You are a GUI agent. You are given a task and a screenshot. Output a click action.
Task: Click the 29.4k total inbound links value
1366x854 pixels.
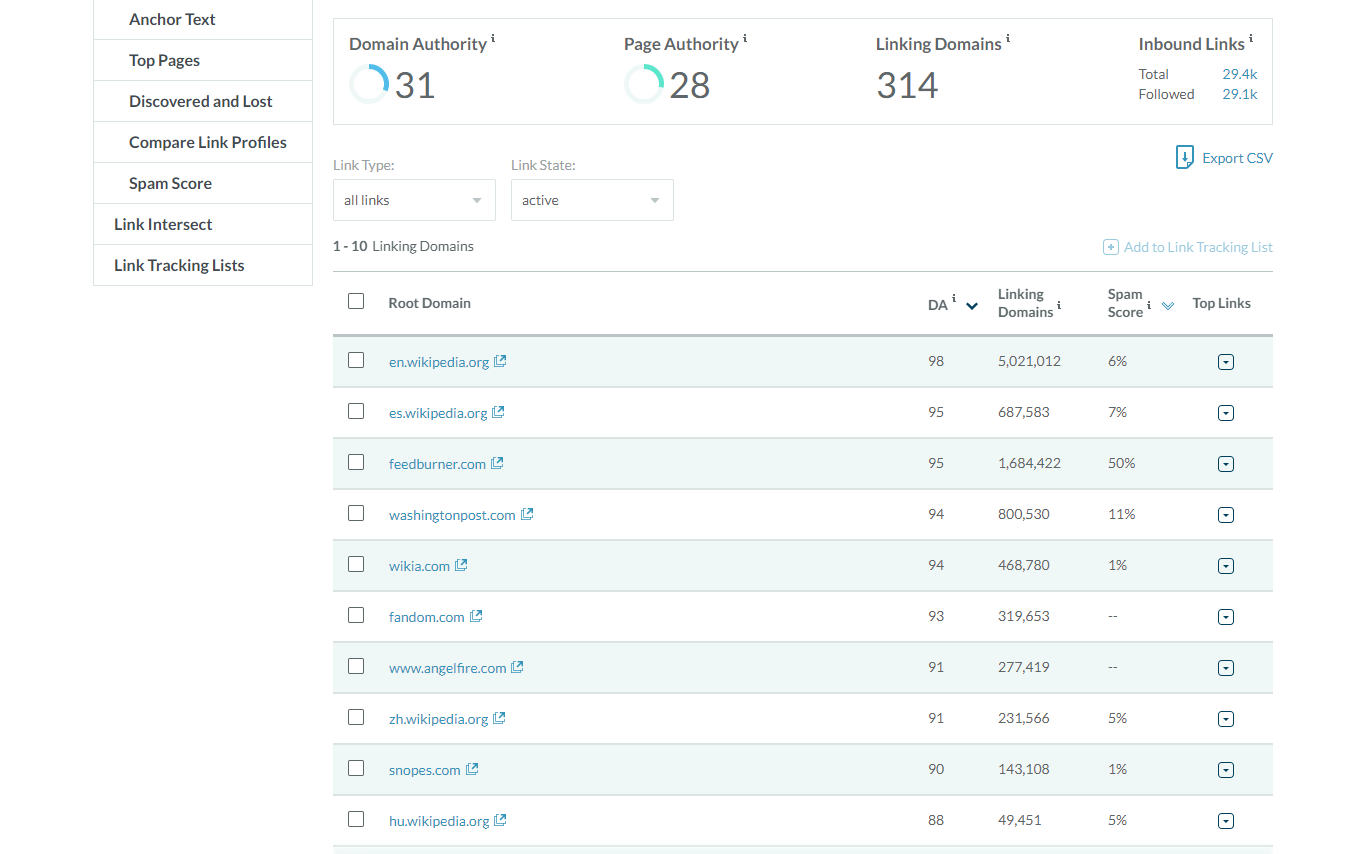click(1240, 74)
